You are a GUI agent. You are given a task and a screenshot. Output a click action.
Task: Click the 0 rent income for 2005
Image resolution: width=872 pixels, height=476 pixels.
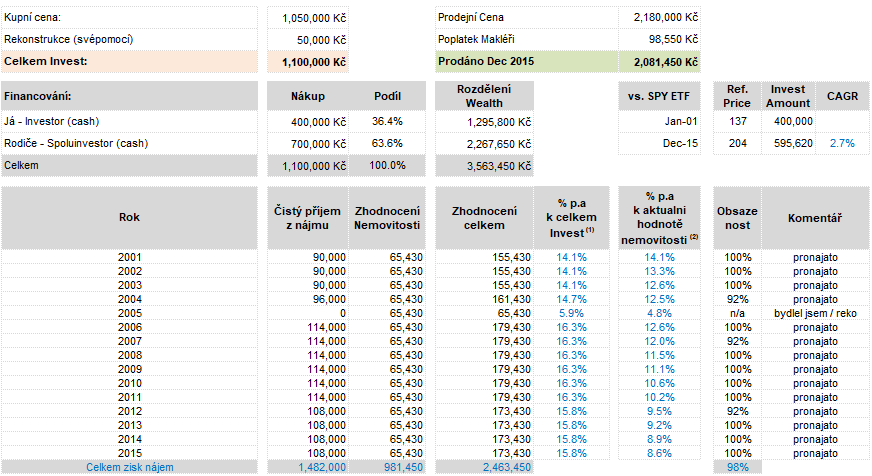[308, 314]
